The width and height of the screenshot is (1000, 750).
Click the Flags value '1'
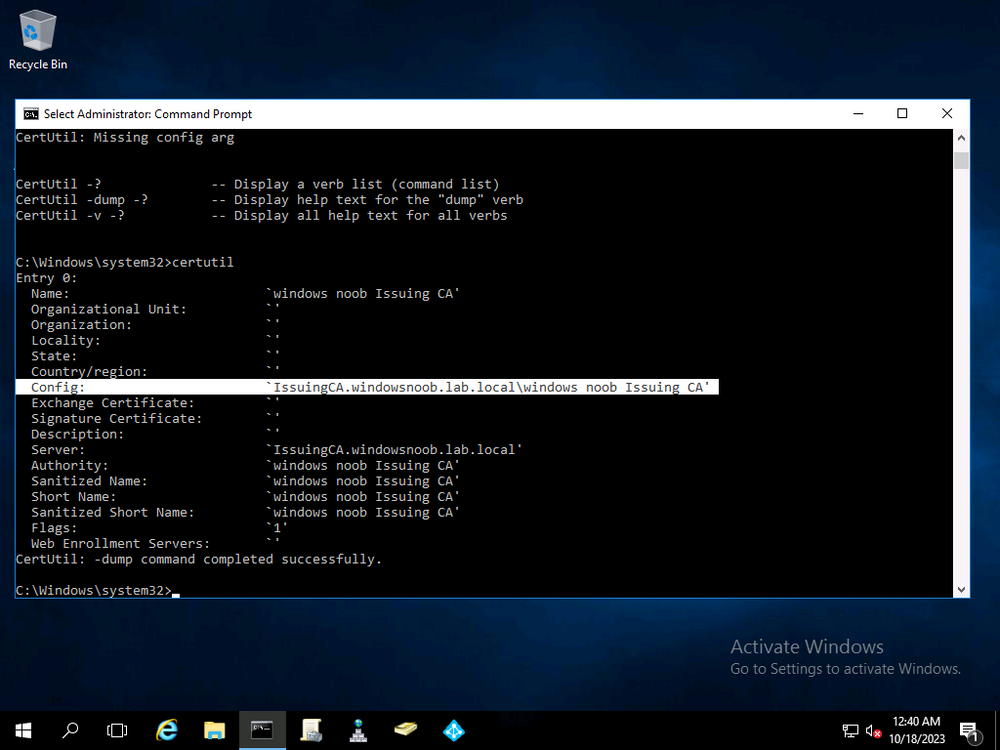[x=277, y=528]
